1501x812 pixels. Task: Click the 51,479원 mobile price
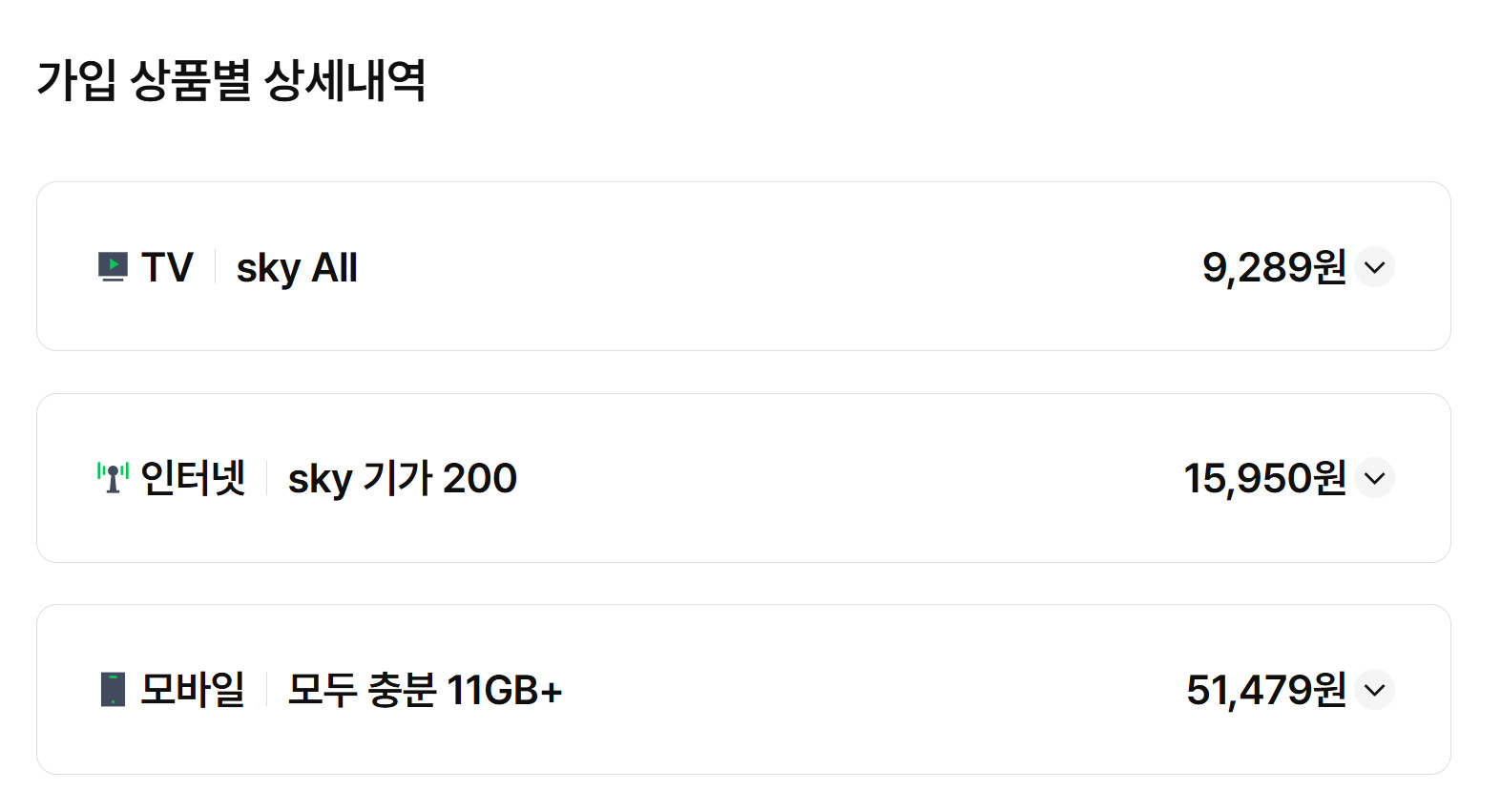(x=1265, y=690)
